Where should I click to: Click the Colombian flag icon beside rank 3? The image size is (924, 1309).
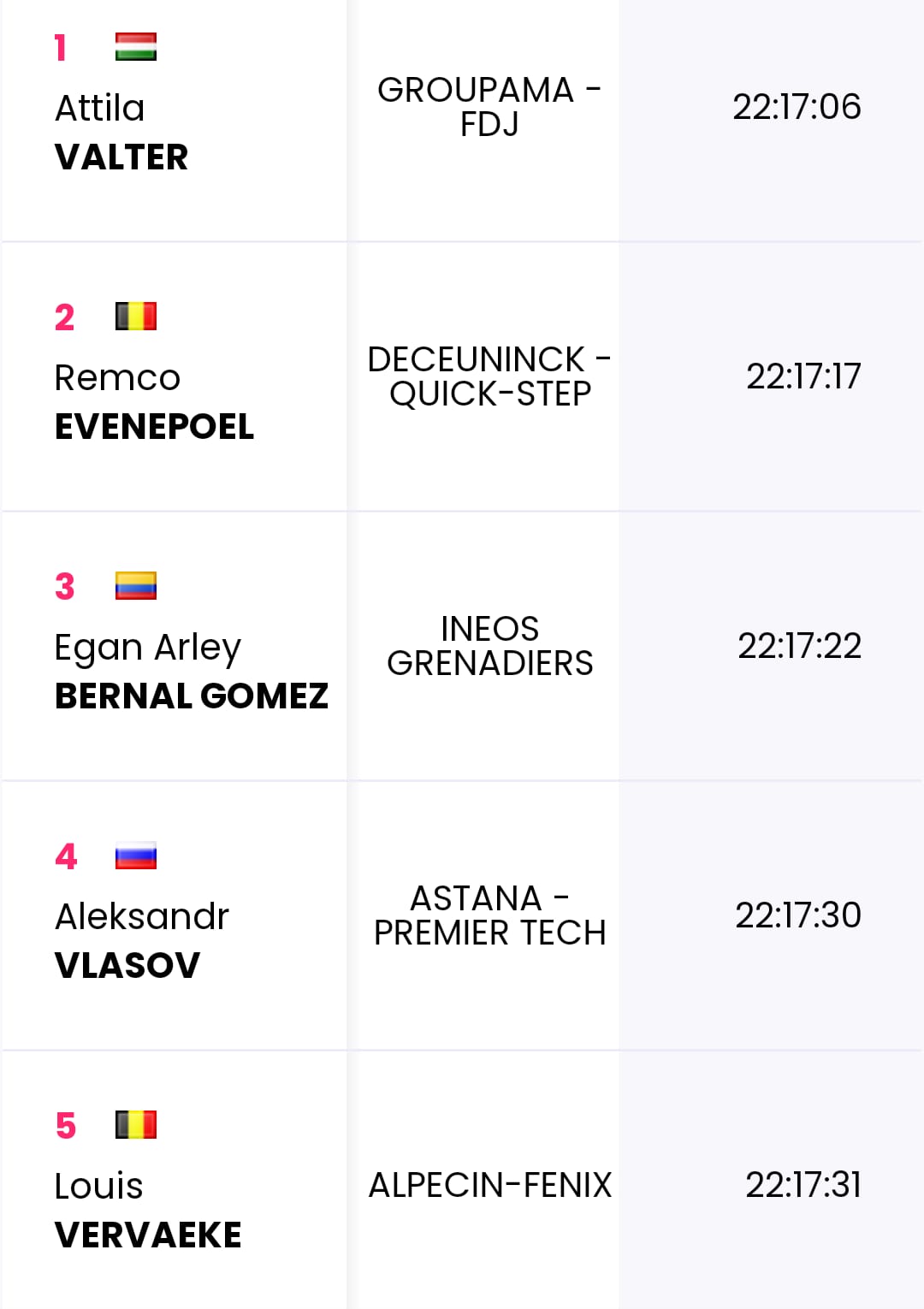pos(136,586)
